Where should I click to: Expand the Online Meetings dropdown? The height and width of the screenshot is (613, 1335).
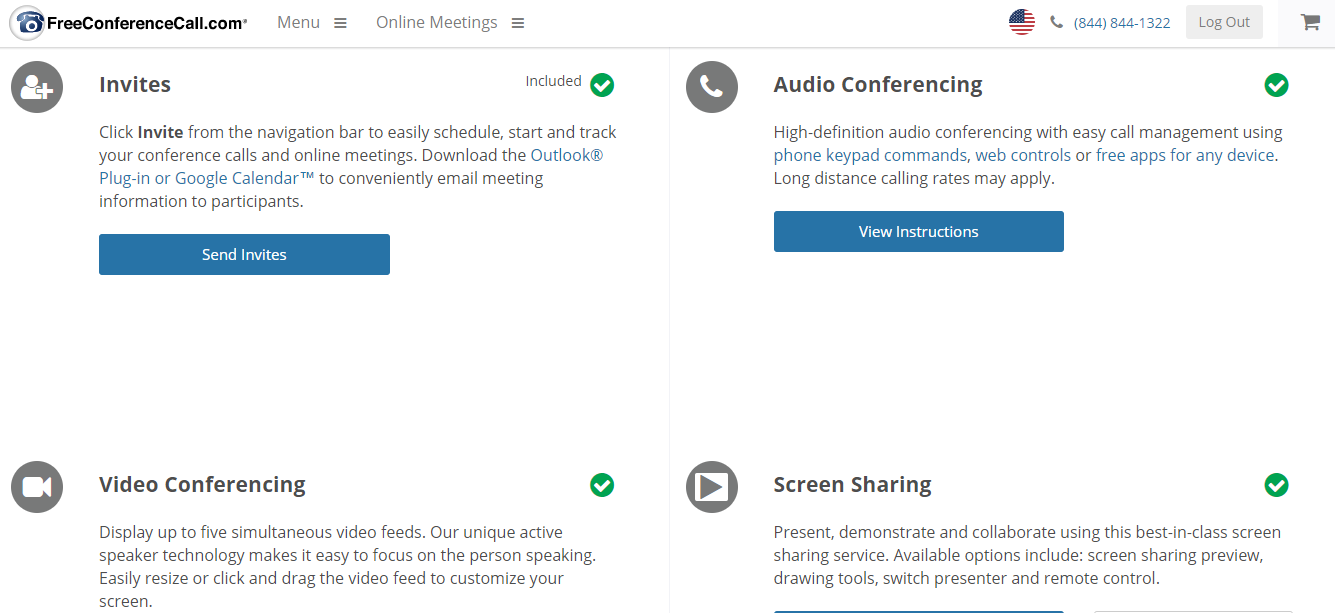pyautogui.click(x=450, y=23)
